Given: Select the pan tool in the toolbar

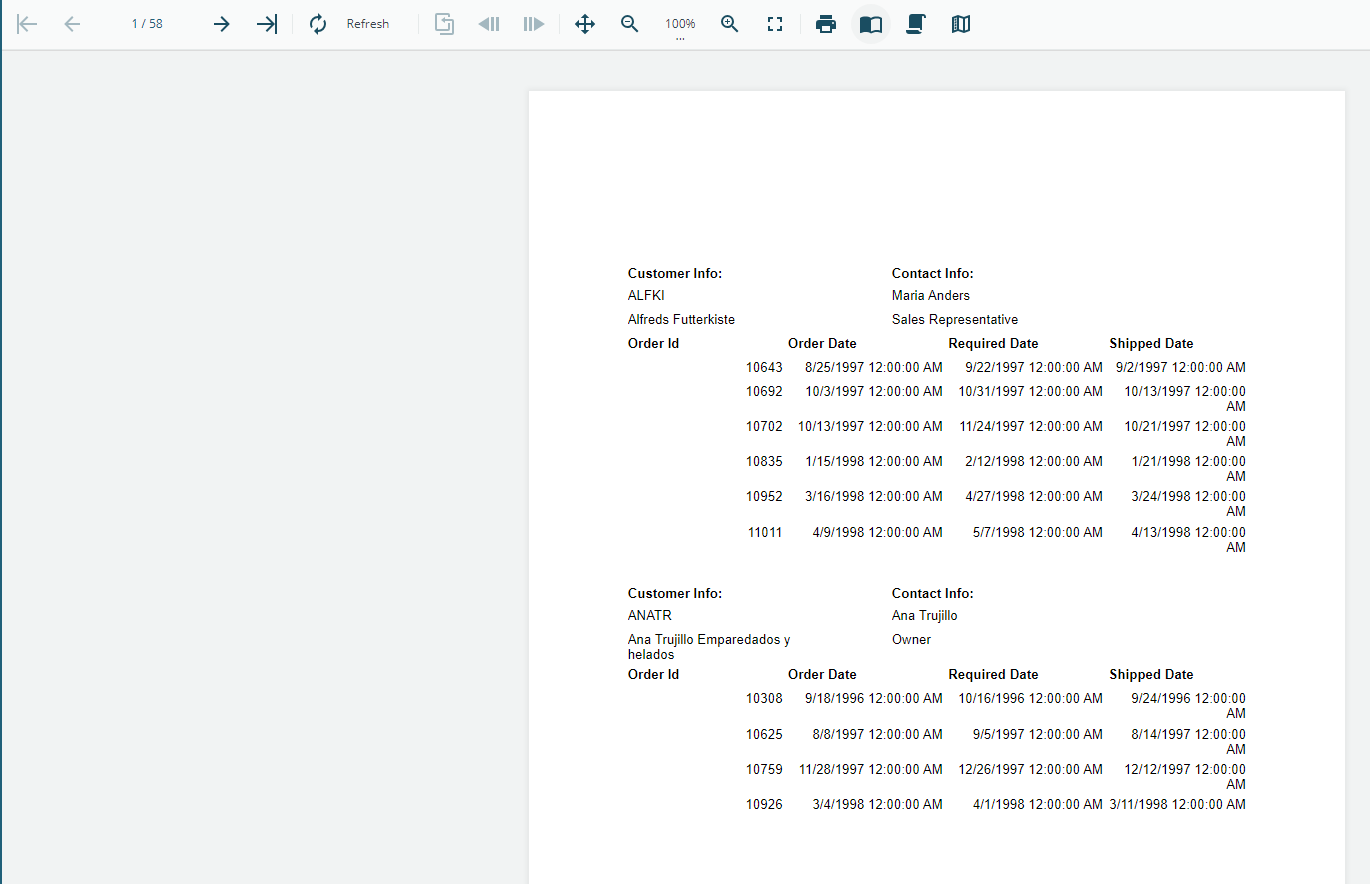Looking at the screenshot, I should tap(584, 23).
